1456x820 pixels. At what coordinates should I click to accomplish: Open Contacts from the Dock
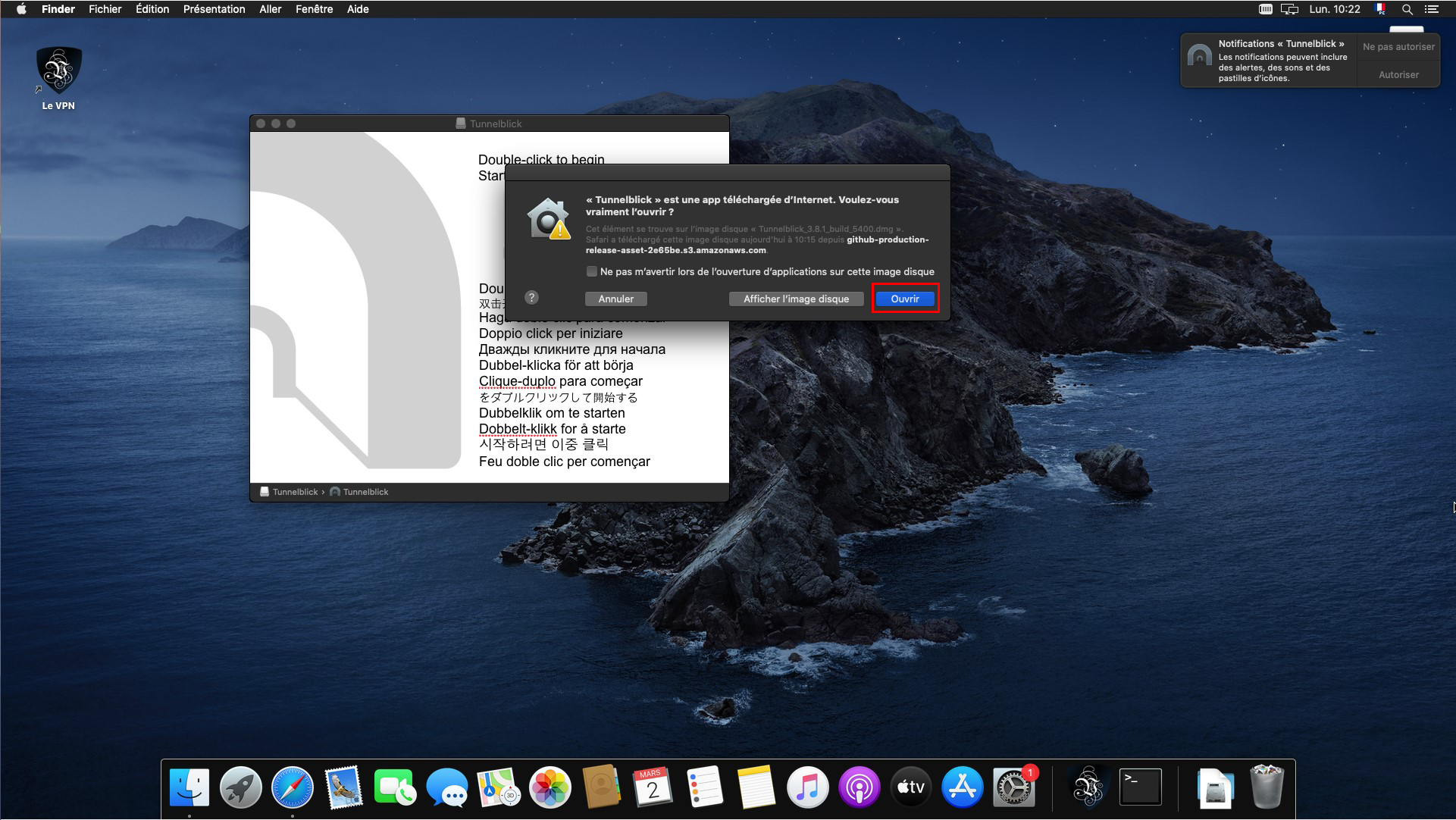602,787
